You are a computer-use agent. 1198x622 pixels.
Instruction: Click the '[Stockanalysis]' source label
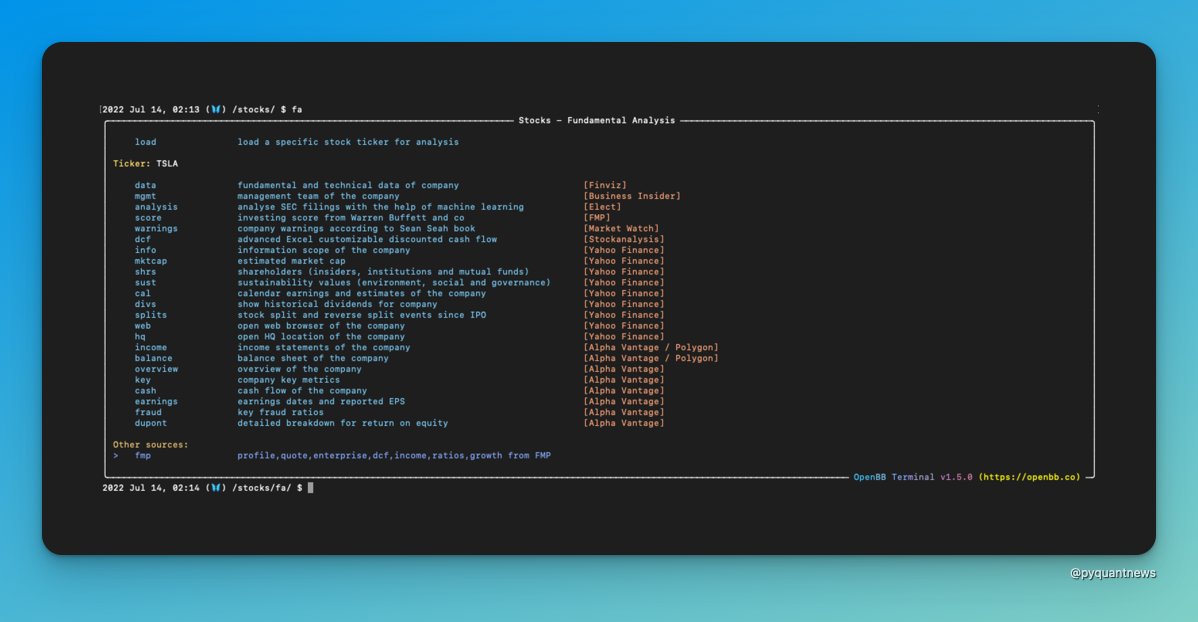pos(623,239)
